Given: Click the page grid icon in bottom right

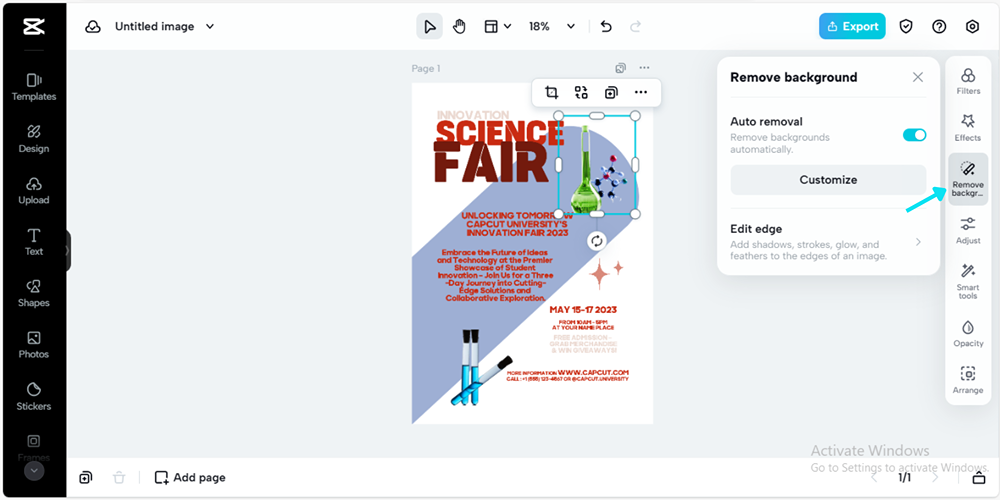Looking at the screenshot, I should (979, 478).
